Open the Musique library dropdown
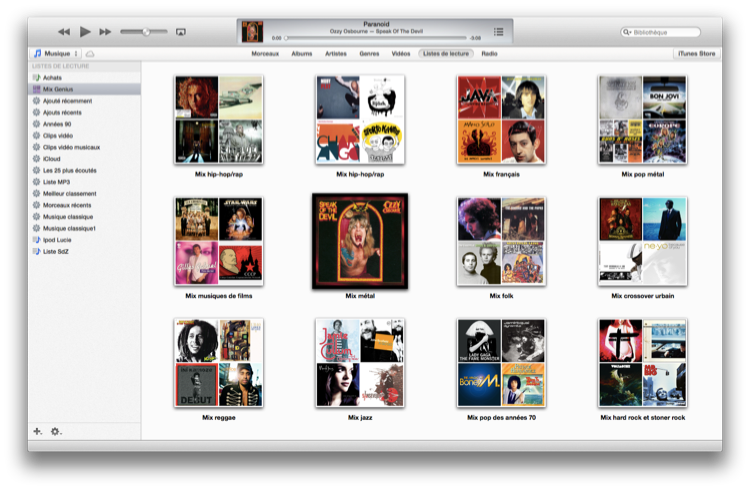750x490 pixels. pyautogui.click(x=55, y=53)
